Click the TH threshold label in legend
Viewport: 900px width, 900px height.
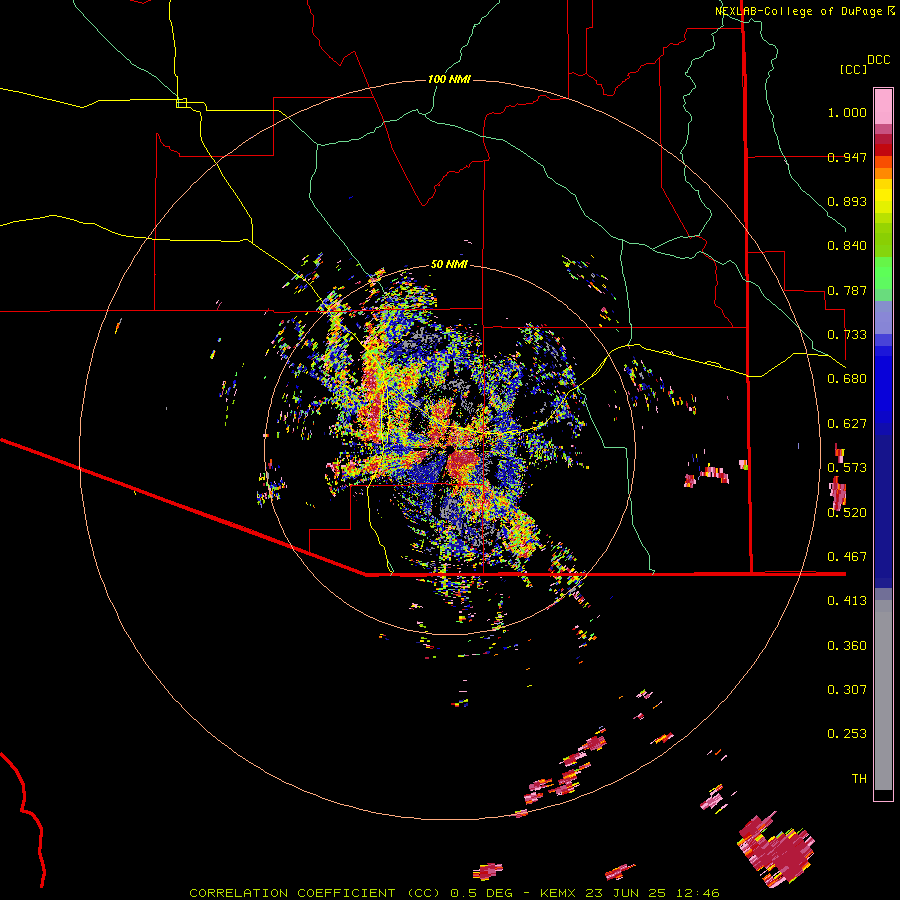[859, 779]
